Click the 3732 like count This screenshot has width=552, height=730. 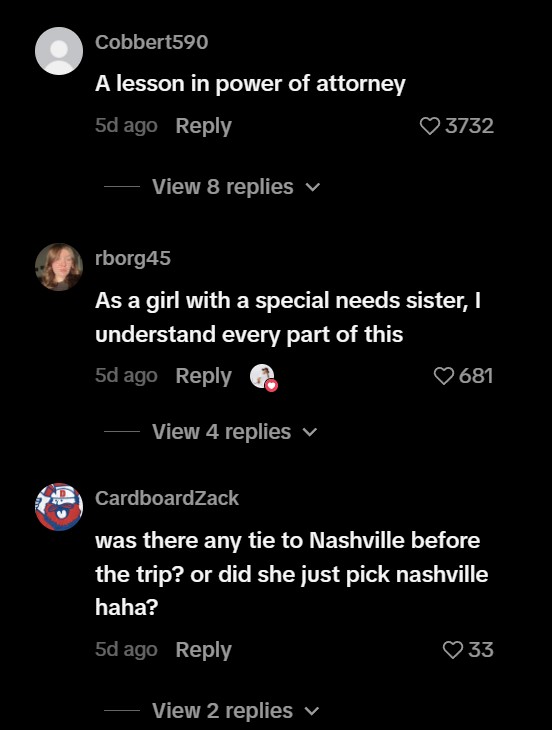(469, 126)
